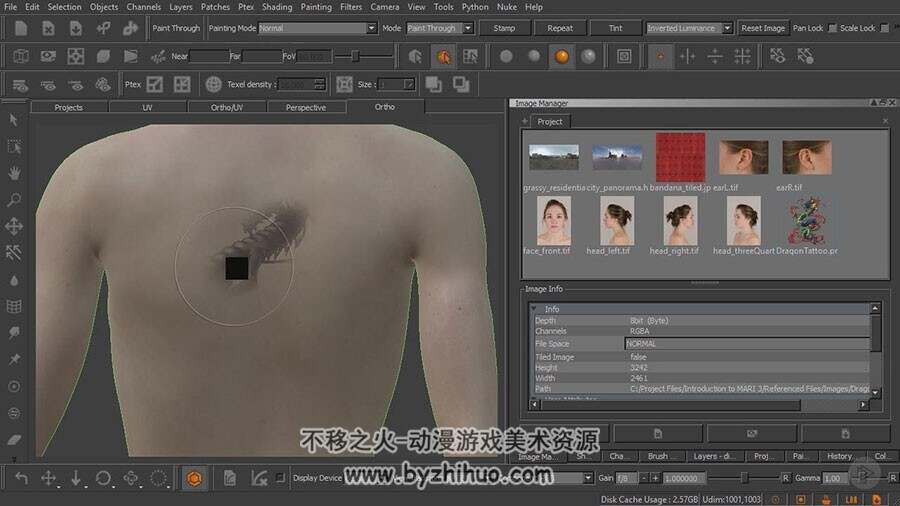The image size is (900, 506).
Task: Click the globe icon beside Texel density
Action: click(213, 84)
